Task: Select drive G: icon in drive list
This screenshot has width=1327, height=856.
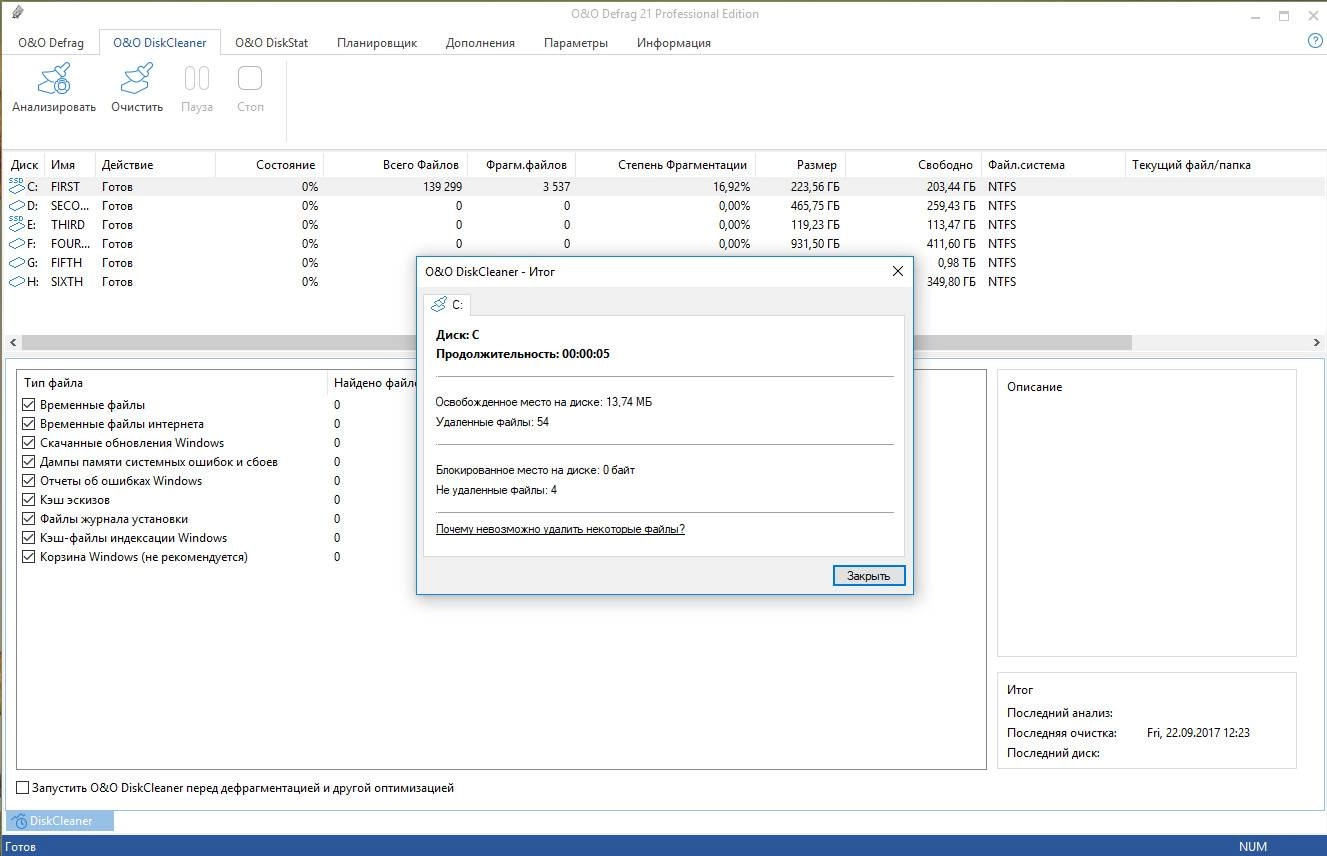Action: pyautogui.click(x=16, y=262)
